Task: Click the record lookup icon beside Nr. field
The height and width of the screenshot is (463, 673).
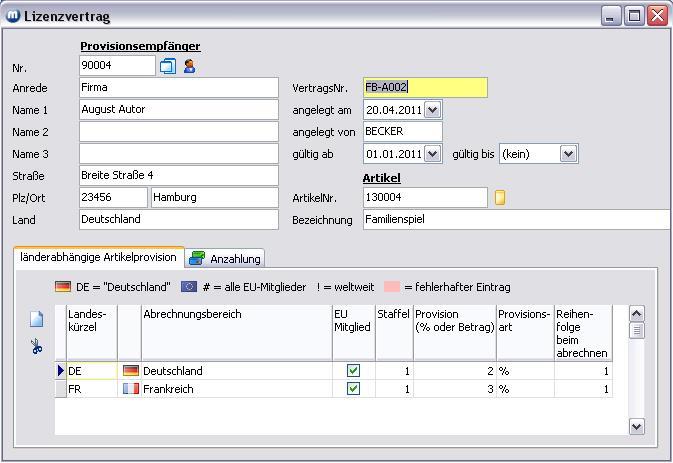Action: coord(167,66)
